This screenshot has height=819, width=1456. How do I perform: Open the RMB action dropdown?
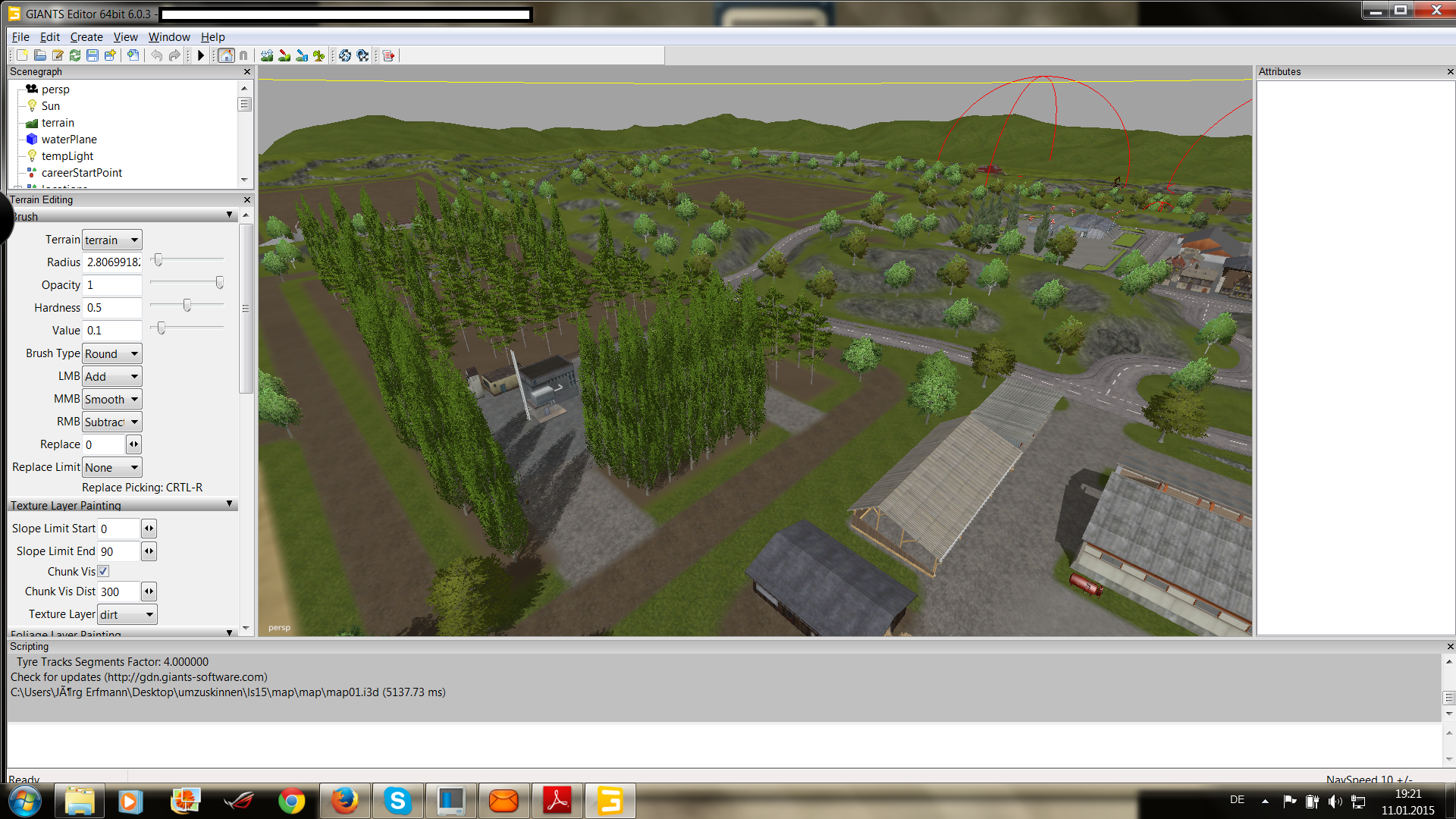pyautogui.click(x=111, y=422)
